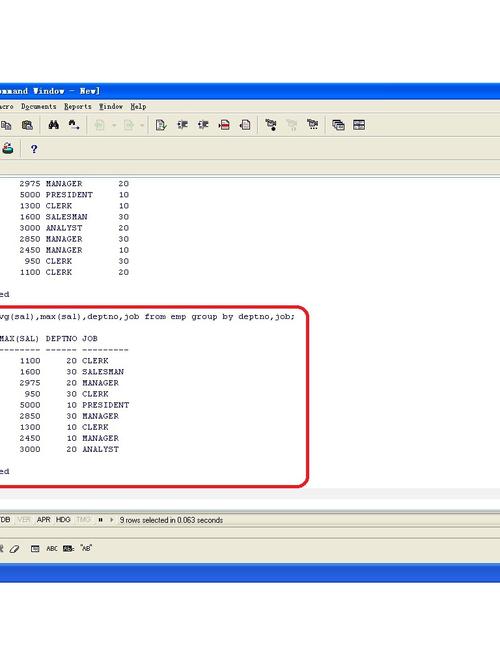
Task: Click the row reading "5000 PRESIDENT 10"
Action: pos(74,195)
